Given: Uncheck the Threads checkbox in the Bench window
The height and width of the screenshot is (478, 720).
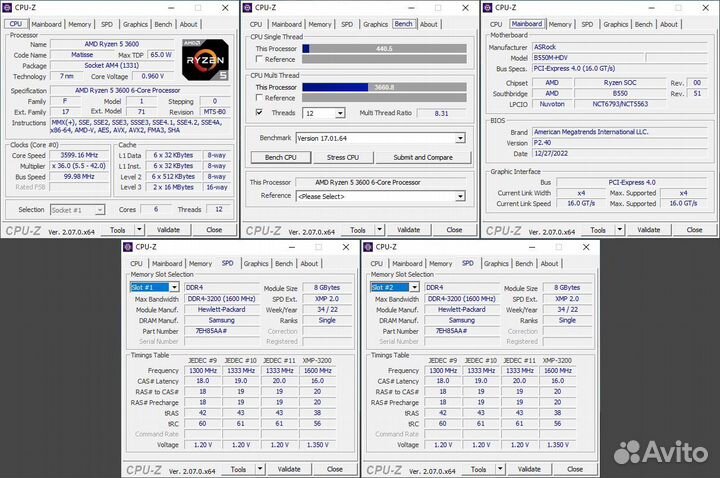Looking at the screenshot, I should click(259, 112).
